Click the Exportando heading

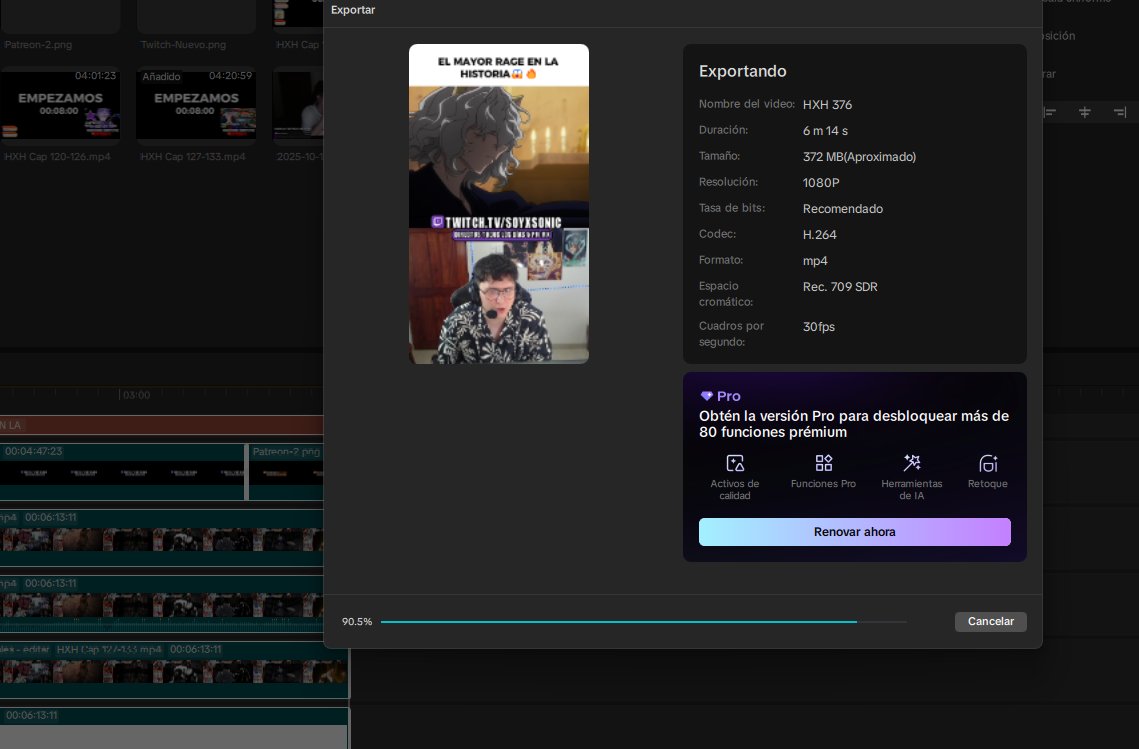[x=742, y=71]
